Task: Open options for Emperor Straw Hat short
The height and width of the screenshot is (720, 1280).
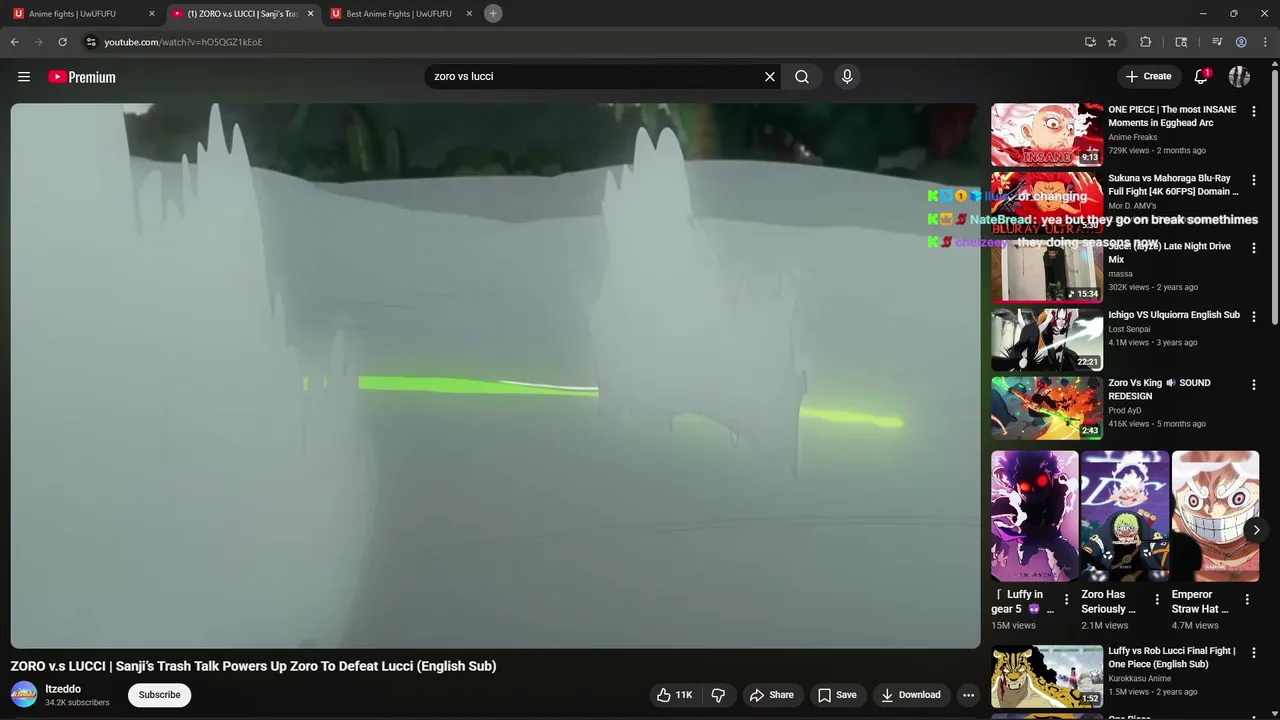Action: point(1247,600)
